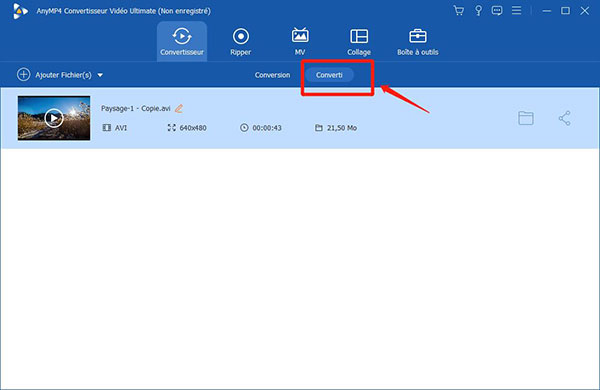Open the Ripper module

(x=241, y=41)
